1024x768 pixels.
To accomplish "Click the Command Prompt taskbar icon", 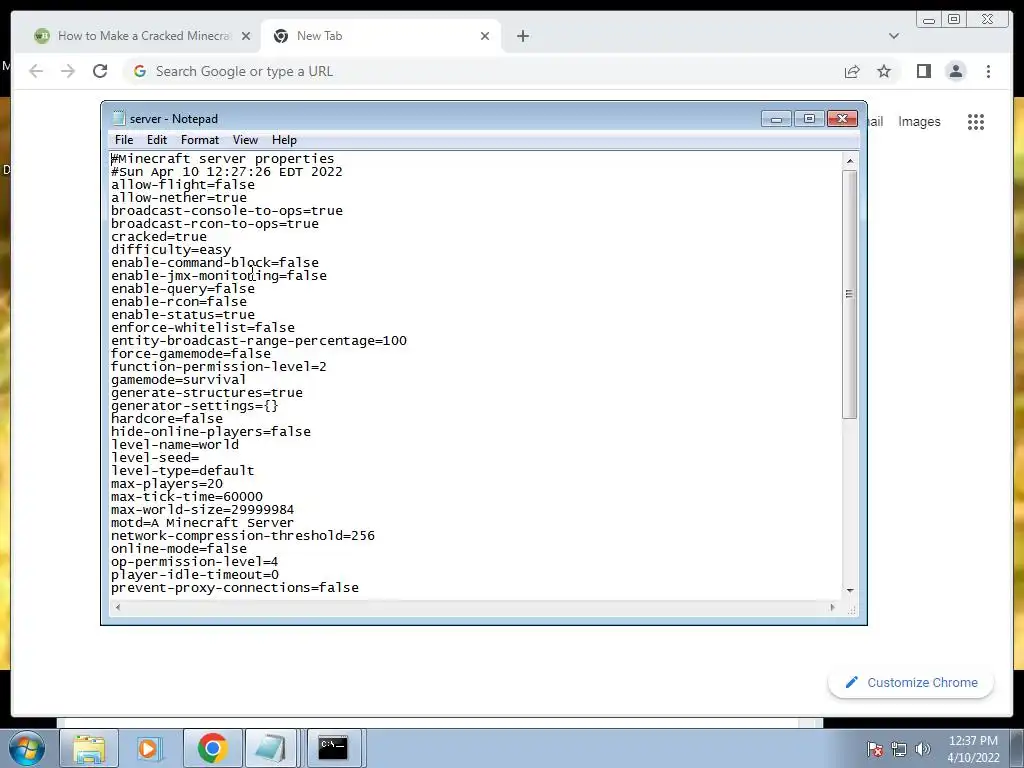I will coord(333,748).
